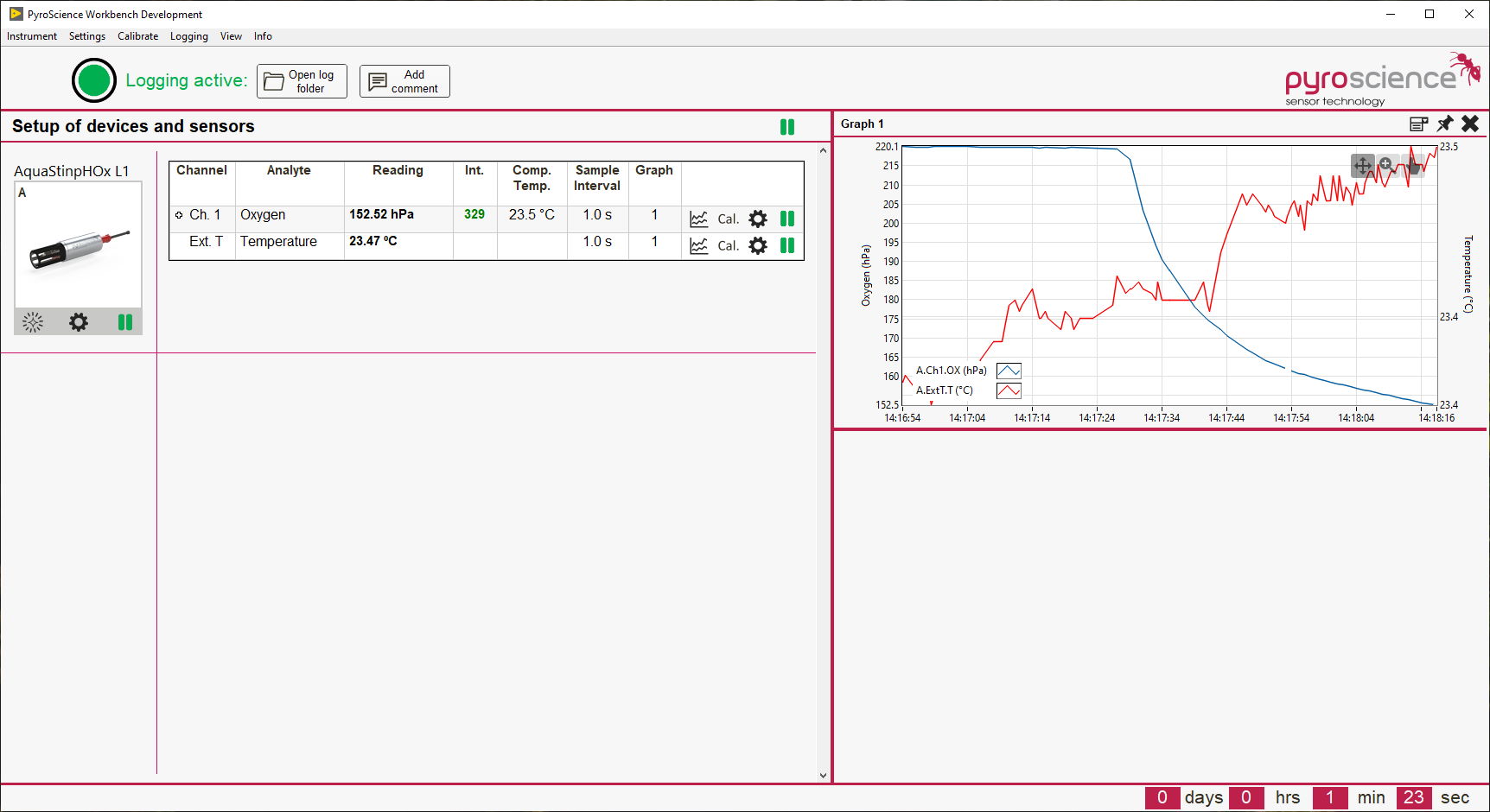Select the graph pan tool
Viewport: 1490px width, 812px height.
click(x=1363, y=165)
